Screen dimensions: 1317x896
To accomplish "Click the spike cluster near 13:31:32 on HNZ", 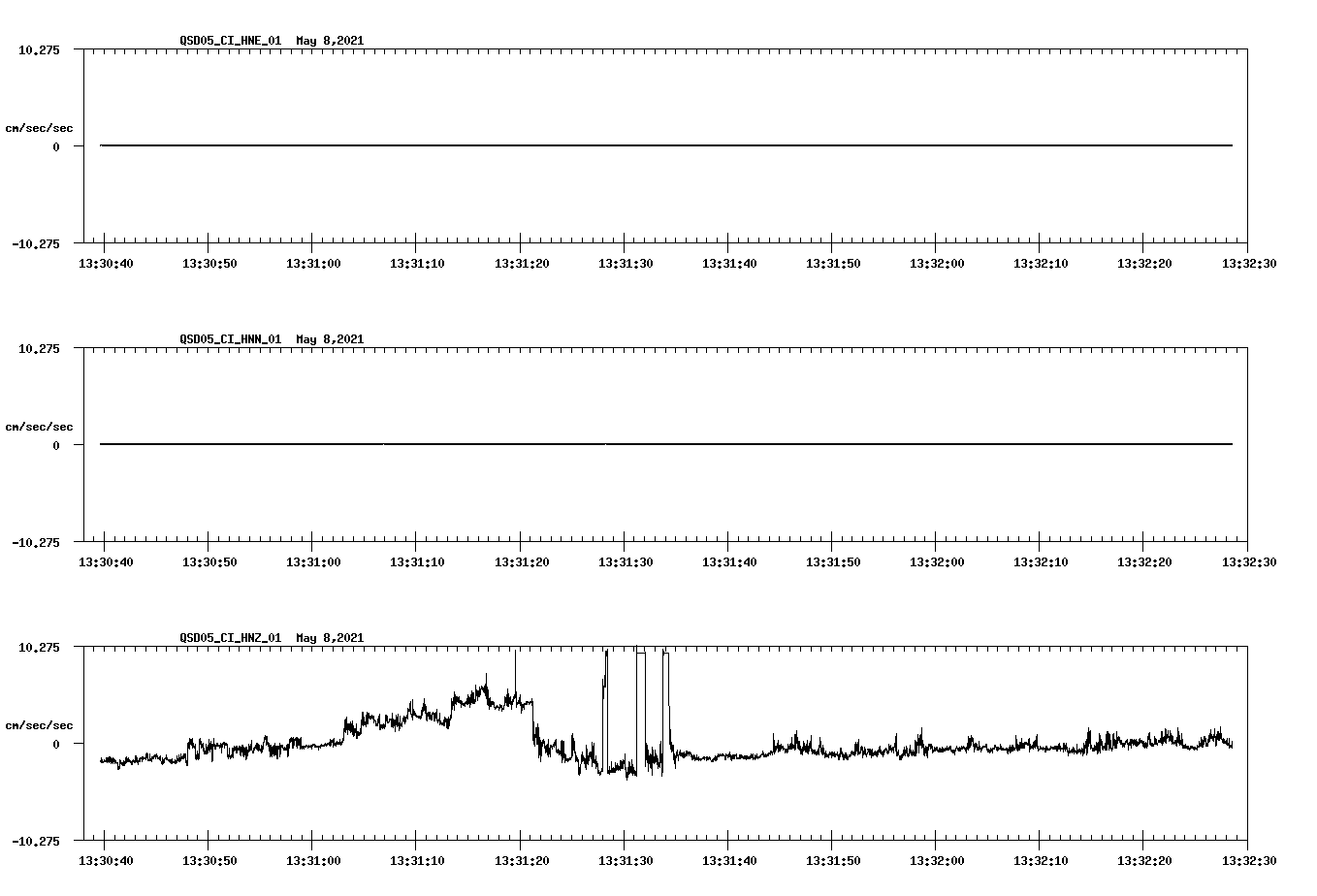I will [x=642, y=679].
